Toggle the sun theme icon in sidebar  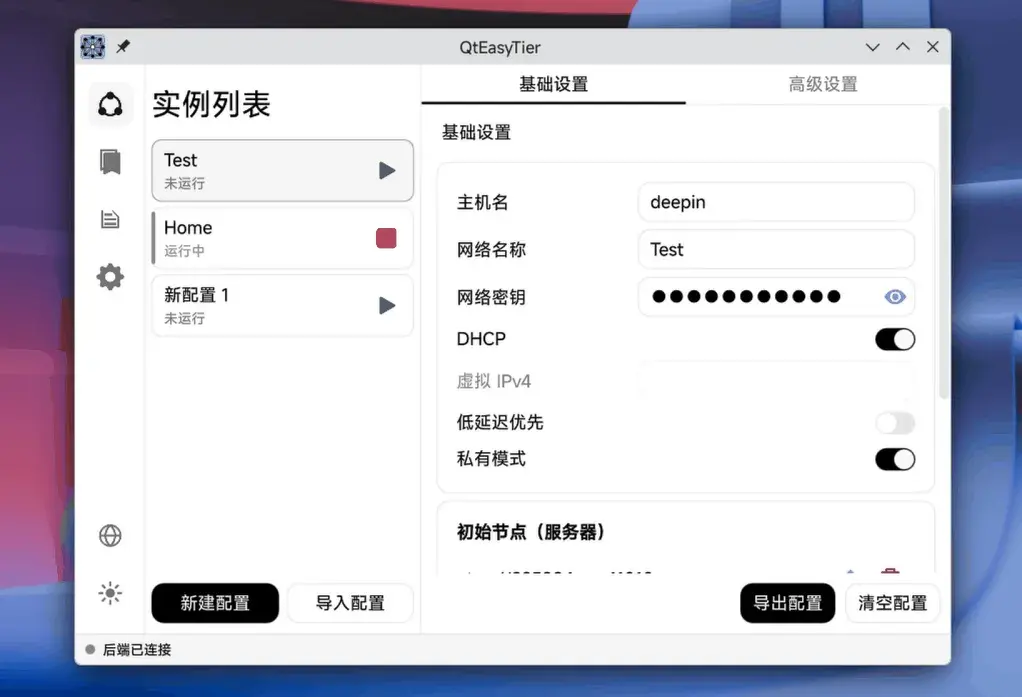tap(110, 593)
